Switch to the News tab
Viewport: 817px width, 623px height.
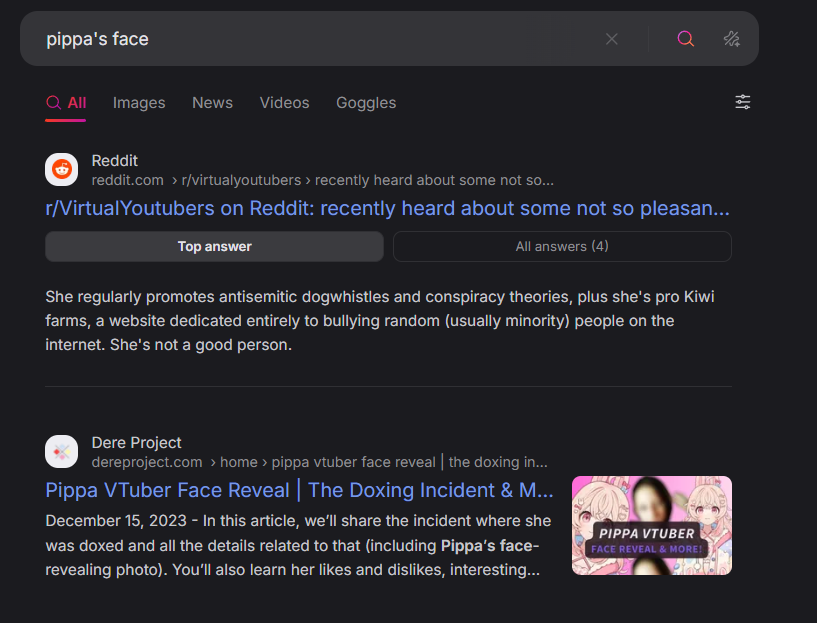pyautogui.click(x=213, y=103)
